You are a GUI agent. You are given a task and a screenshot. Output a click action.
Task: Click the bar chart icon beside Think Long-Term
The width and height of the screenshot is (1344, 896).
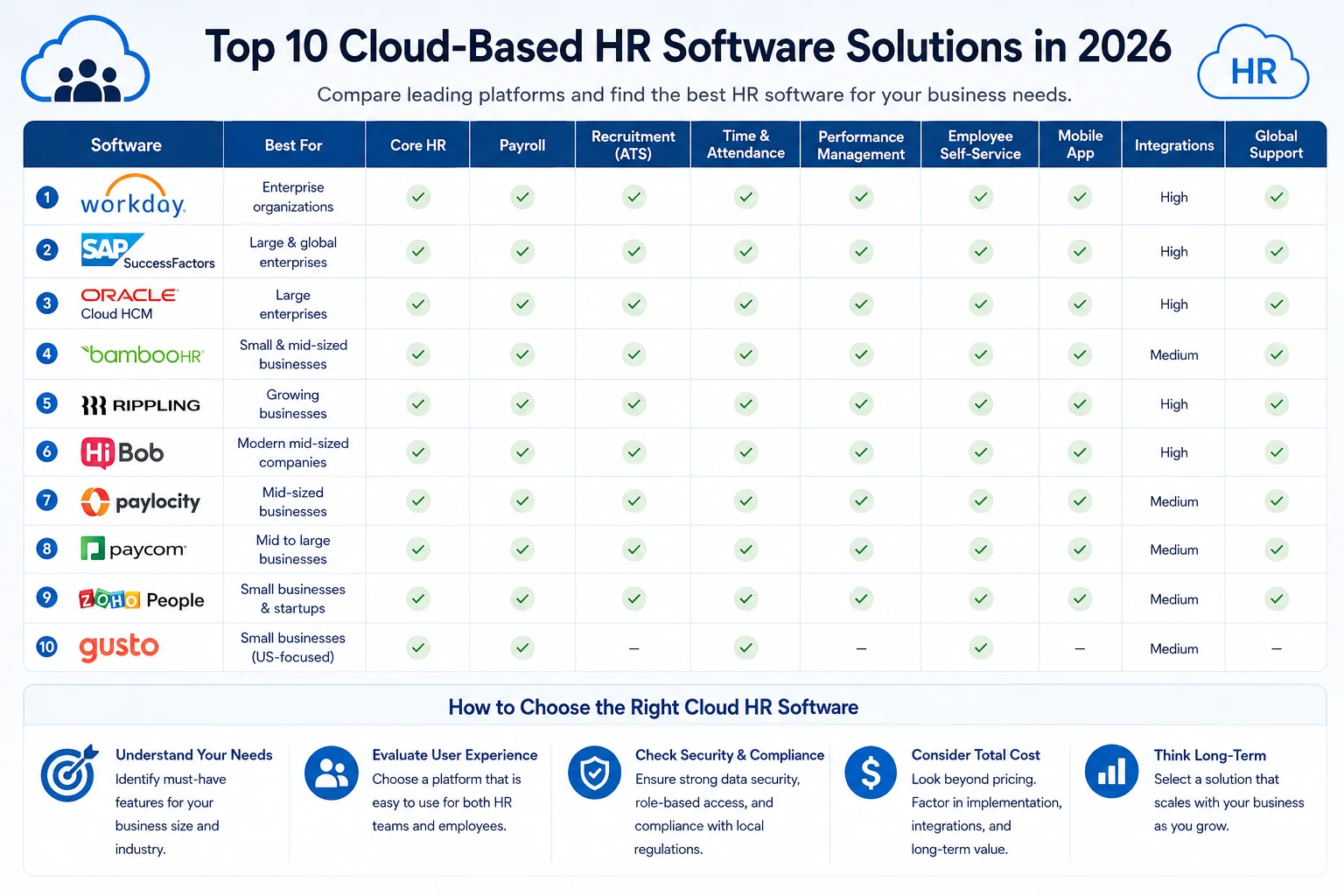[1111, 772]
